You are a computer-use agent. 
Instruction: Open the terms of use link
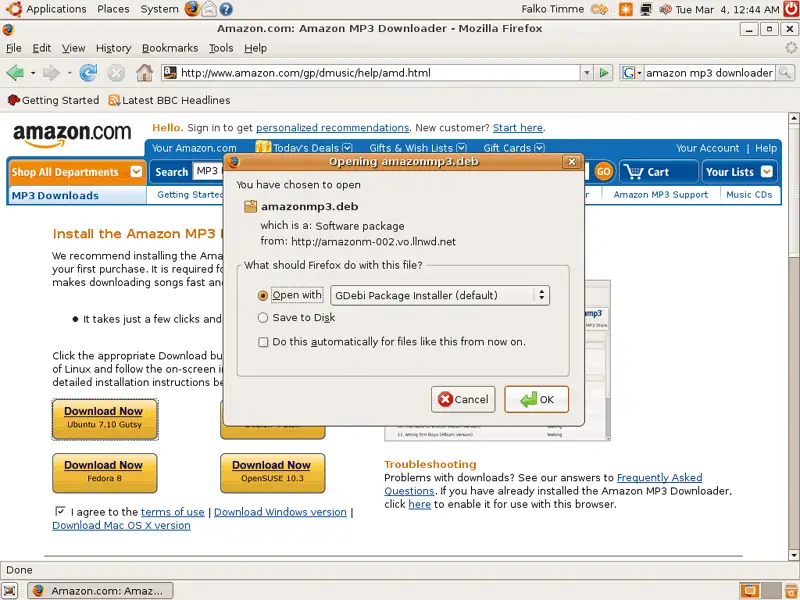pyautogui.click(x=172, y=512)
